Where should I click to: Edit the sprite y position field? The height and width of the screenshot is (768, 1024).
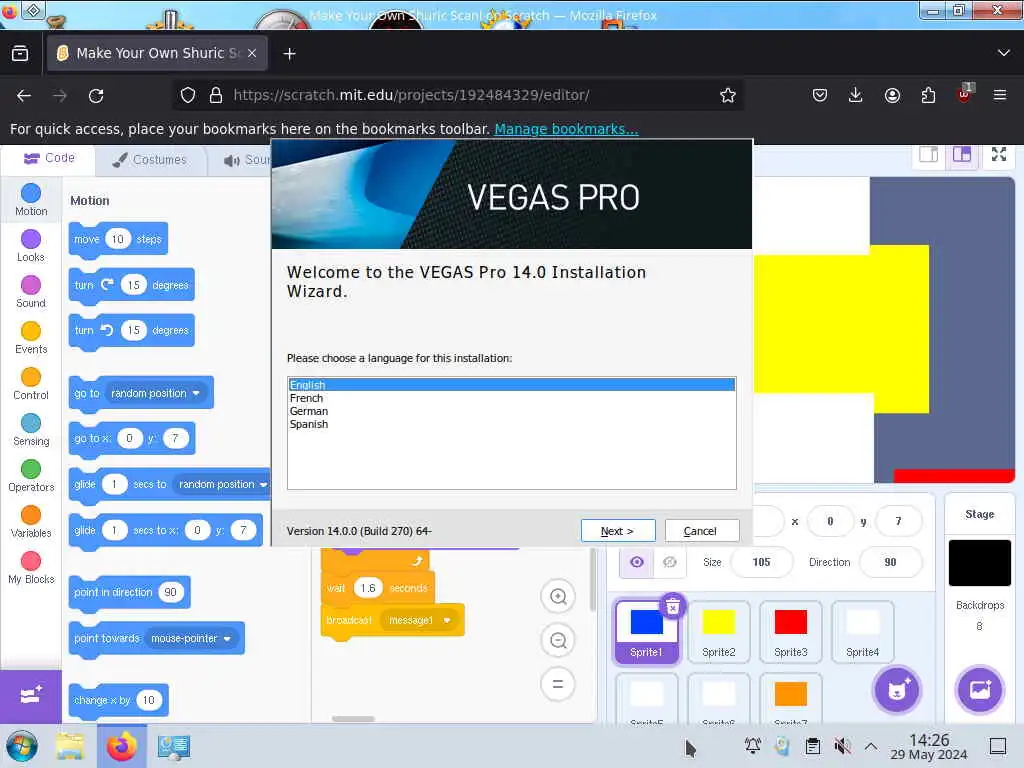(x=899, y=521)
